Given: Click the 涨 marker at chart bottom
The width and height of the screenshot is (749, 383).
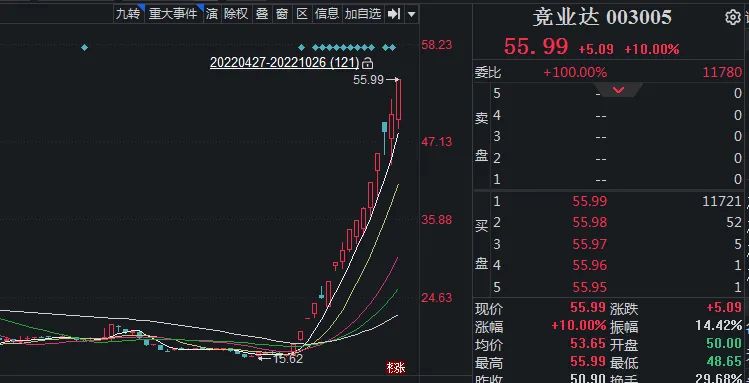Looking at the screenshot, I should click(x=396, y=367).
